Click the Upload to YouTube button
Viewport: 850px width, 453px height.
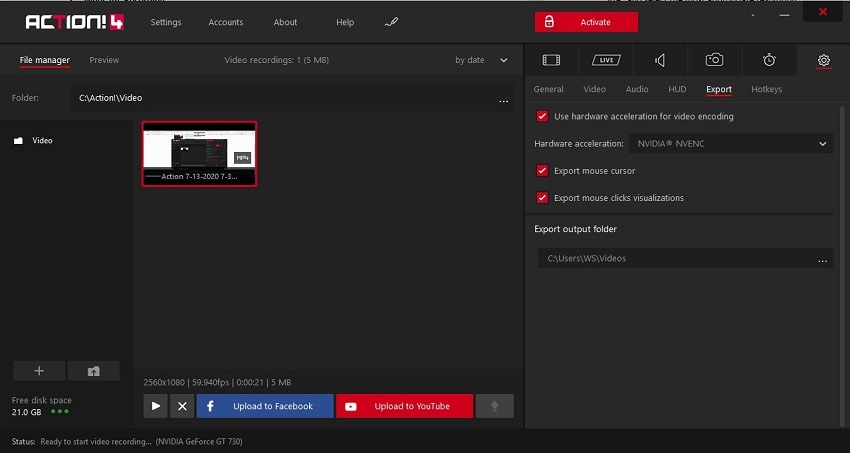point(404,406)
